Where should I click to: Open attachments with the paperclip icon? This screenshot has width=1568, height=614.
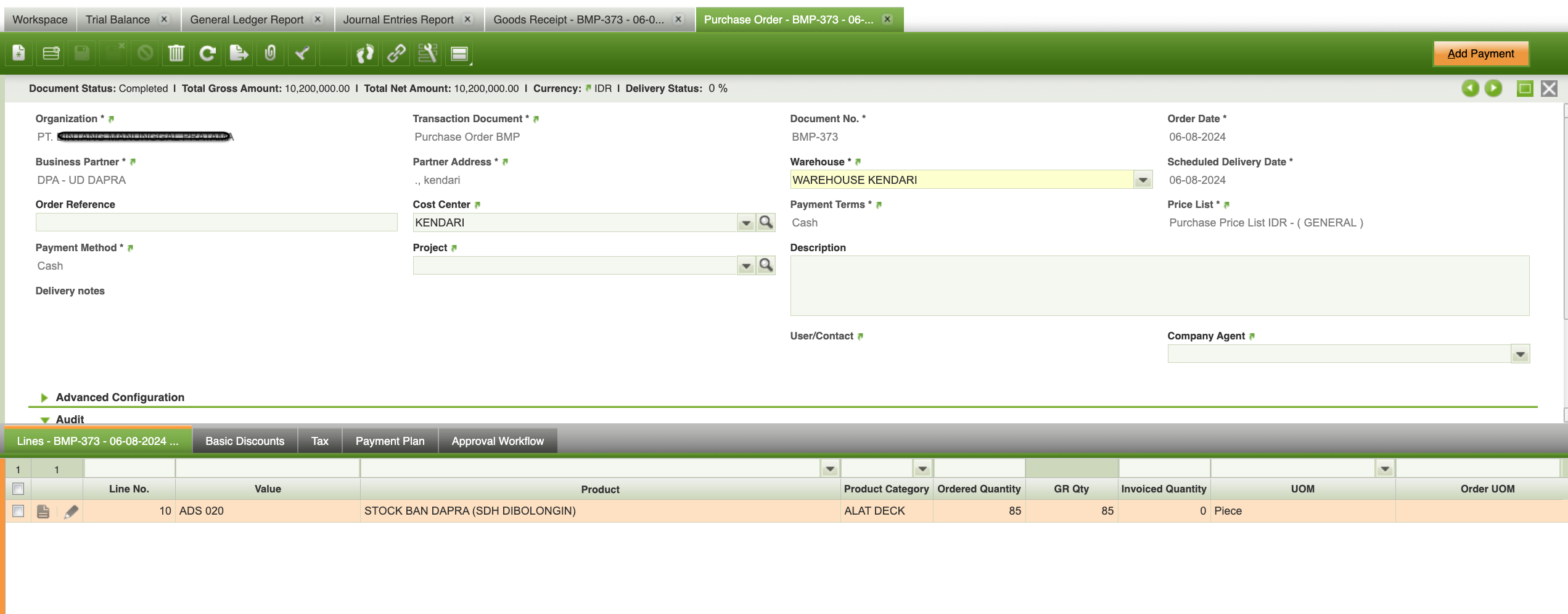[270, 54]
